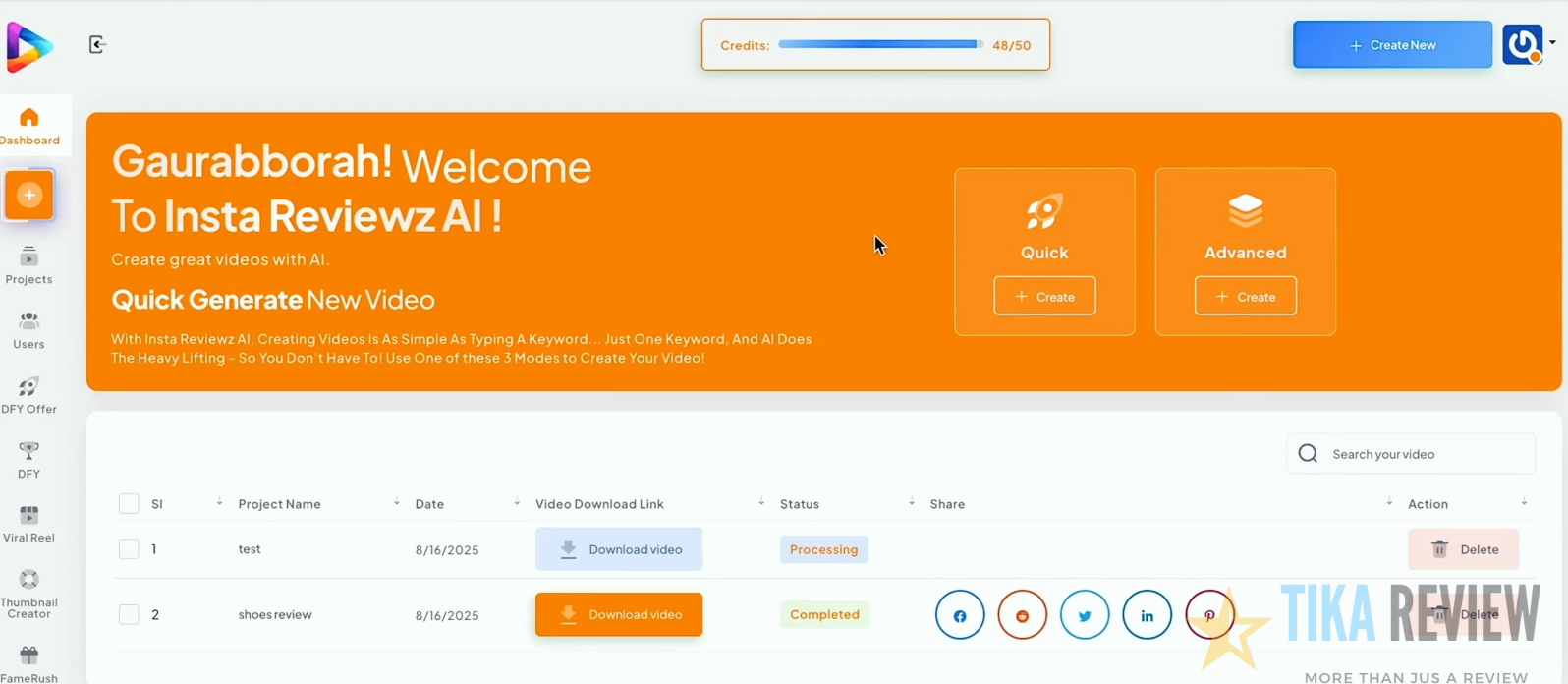Click the project name 'test'

(x=250, y=549)
